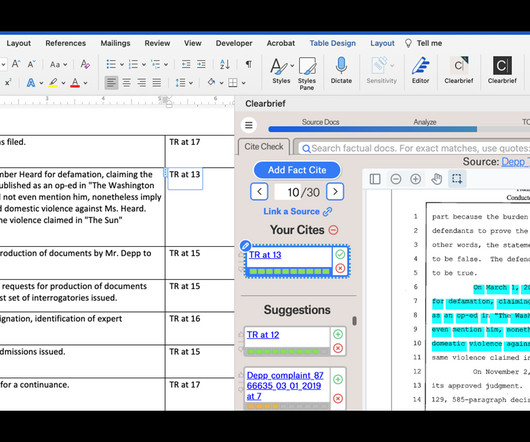This screenshot has height=442, width=530.
Task: Apply shading with the paint bucket
Action: 212,82
